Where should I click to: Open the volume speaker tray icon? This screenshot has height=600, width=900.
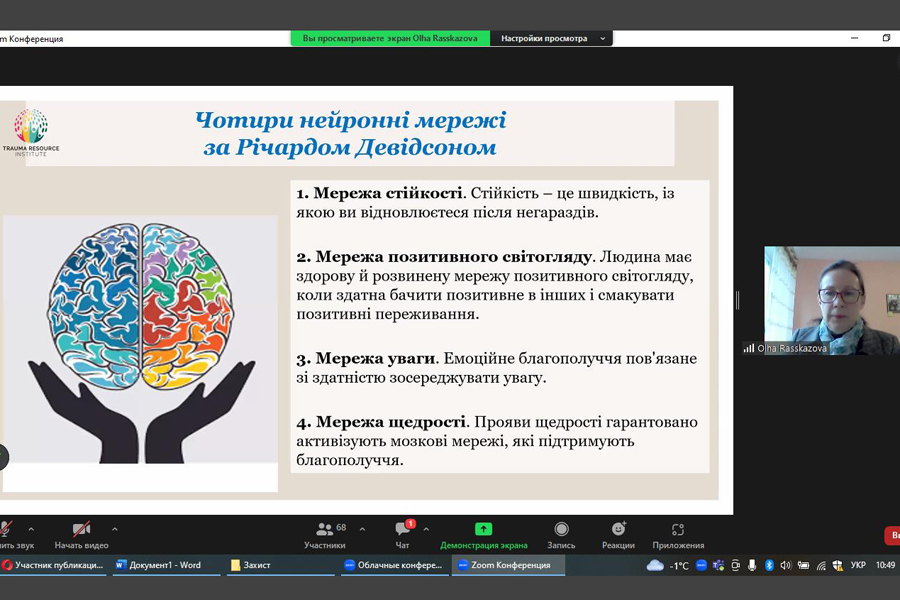tap(786, 566)
